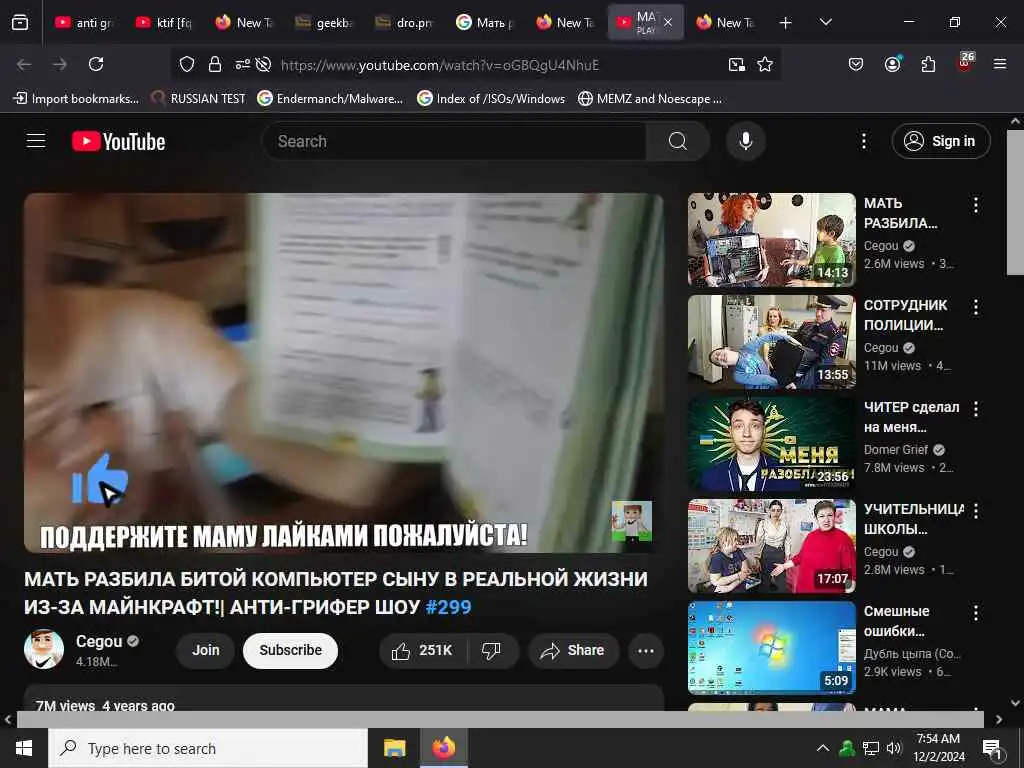Viewport: 1024px width, 768px height.
Task: Like the video with 251K thumbs up
Action: (423, 650)
